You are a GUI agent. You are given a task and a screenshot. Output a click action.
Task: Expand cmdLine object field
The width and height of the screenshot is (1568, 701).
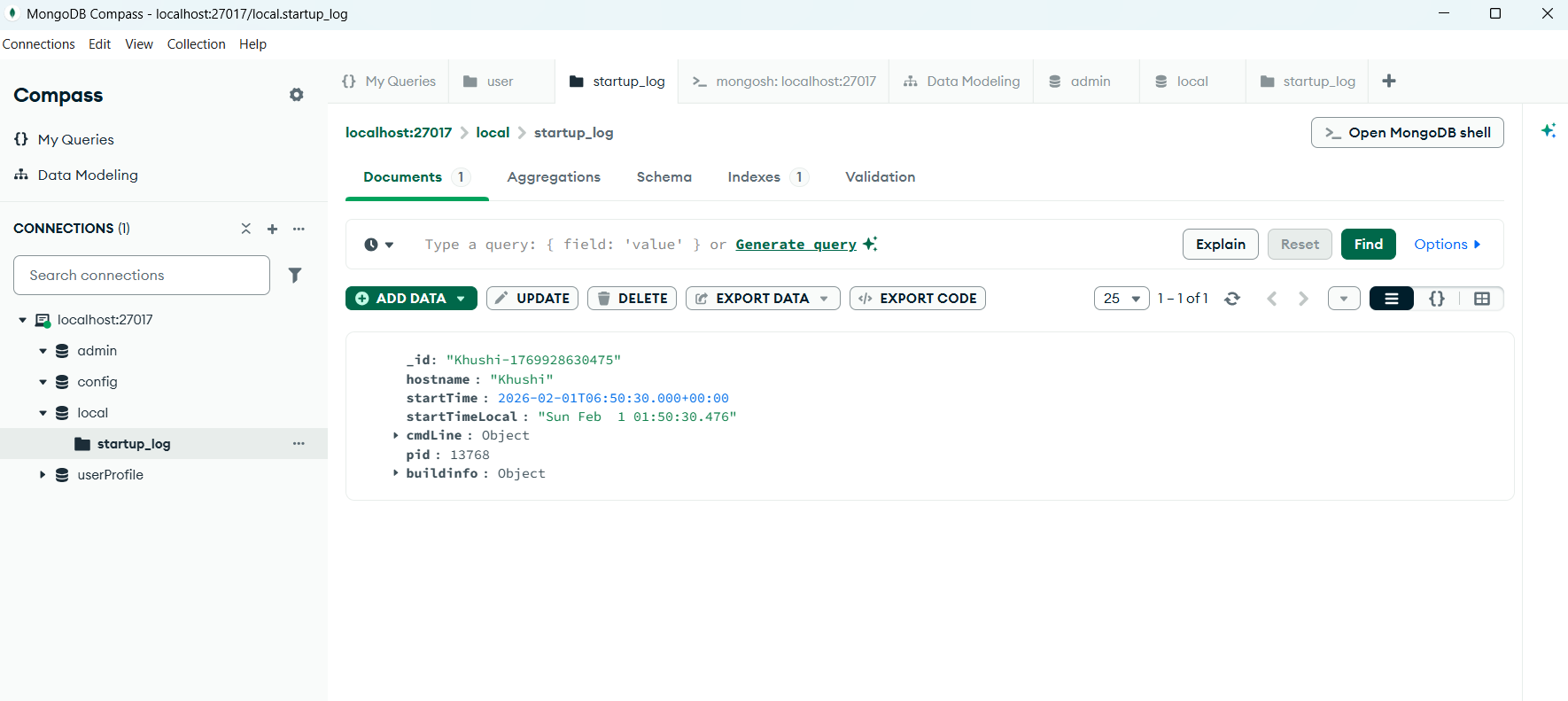(396, 435)
